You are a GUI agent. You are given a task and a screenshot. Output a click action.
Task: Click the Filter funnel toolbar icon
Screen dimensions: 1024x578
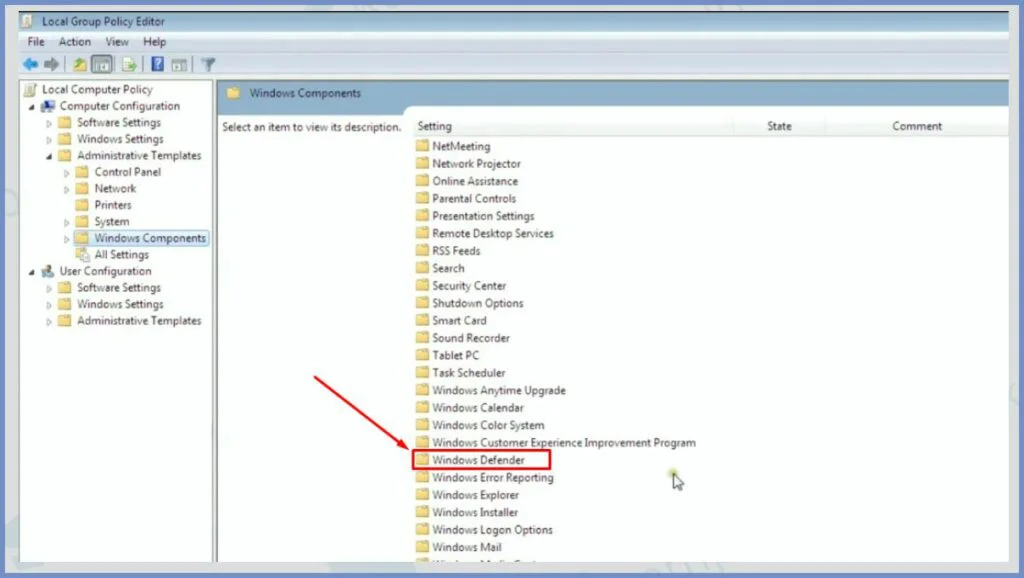[x=208, y=65]
